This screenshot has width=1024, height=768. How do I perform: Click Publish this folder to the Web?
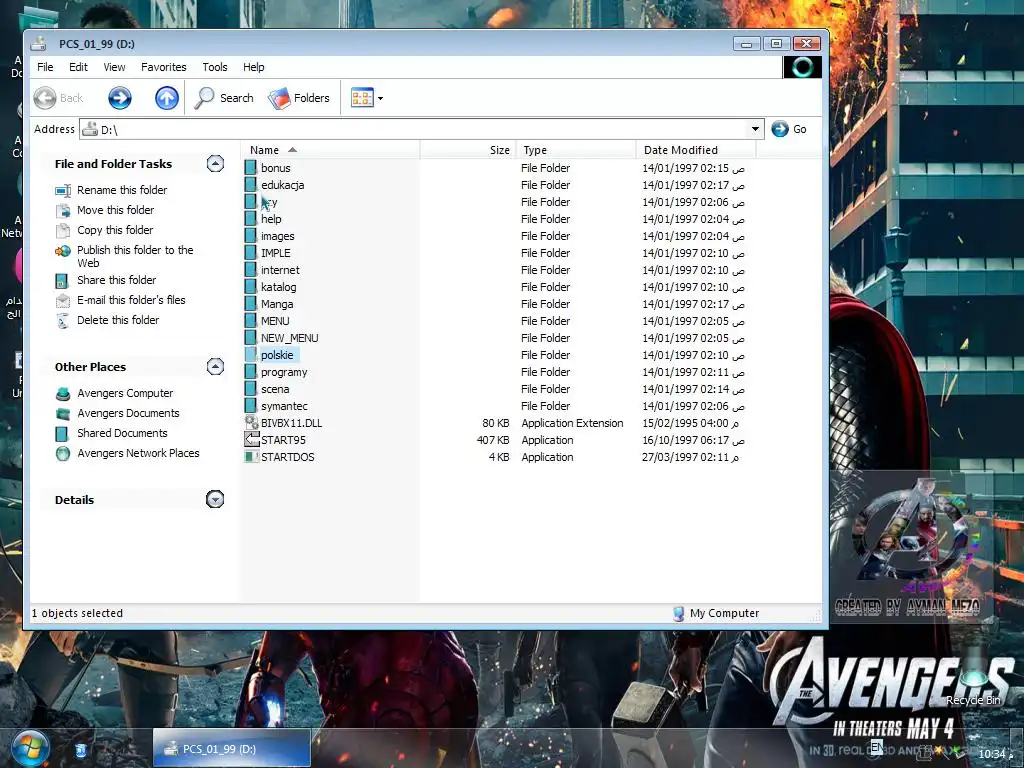(135, 256)
